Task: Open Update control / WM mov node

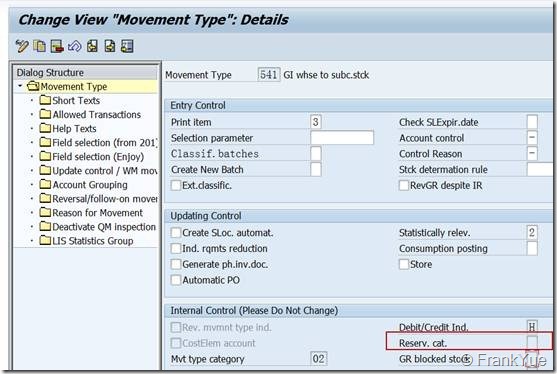Action: tap(98, 171)
